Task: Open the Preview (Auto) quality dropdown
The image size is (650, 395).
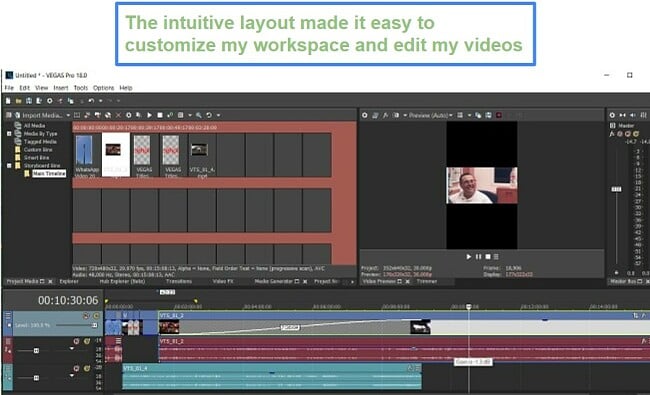Action: 430,115
